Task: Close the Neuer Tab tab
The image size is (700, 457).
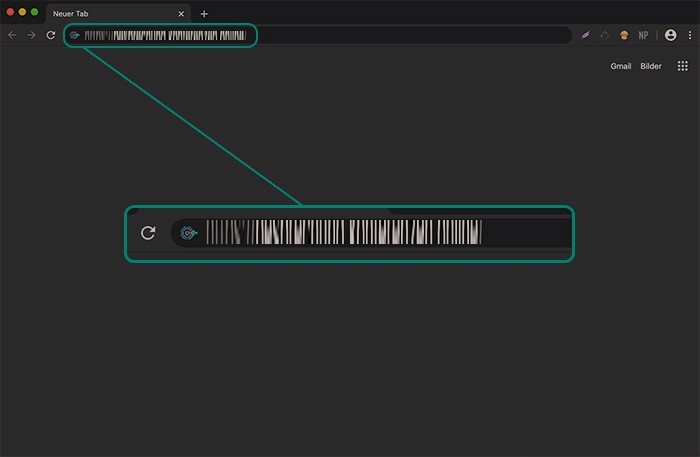Action: tap(181, 14)
